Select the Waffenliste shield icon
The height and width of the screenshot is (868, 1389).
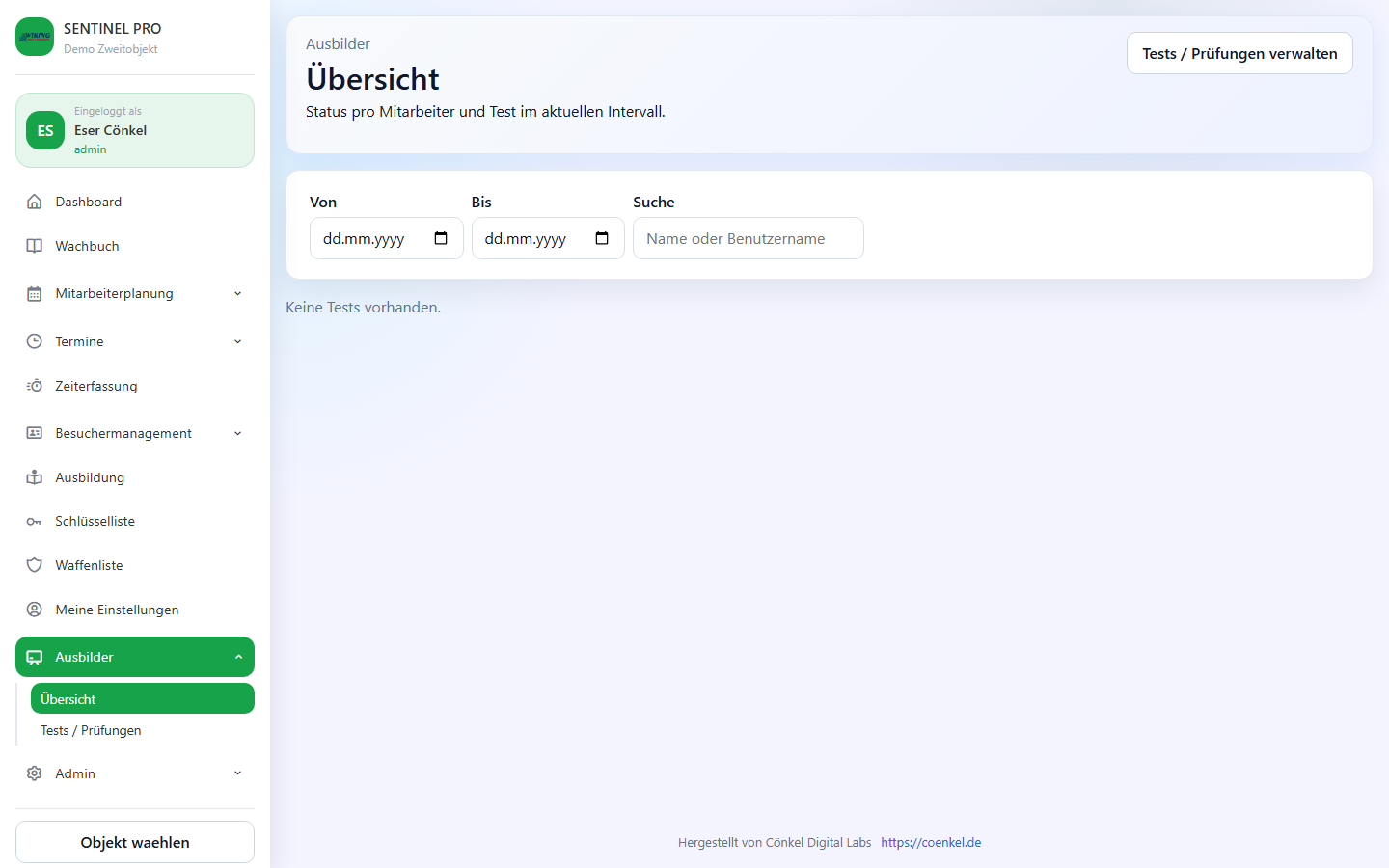(x=35, y=565)
